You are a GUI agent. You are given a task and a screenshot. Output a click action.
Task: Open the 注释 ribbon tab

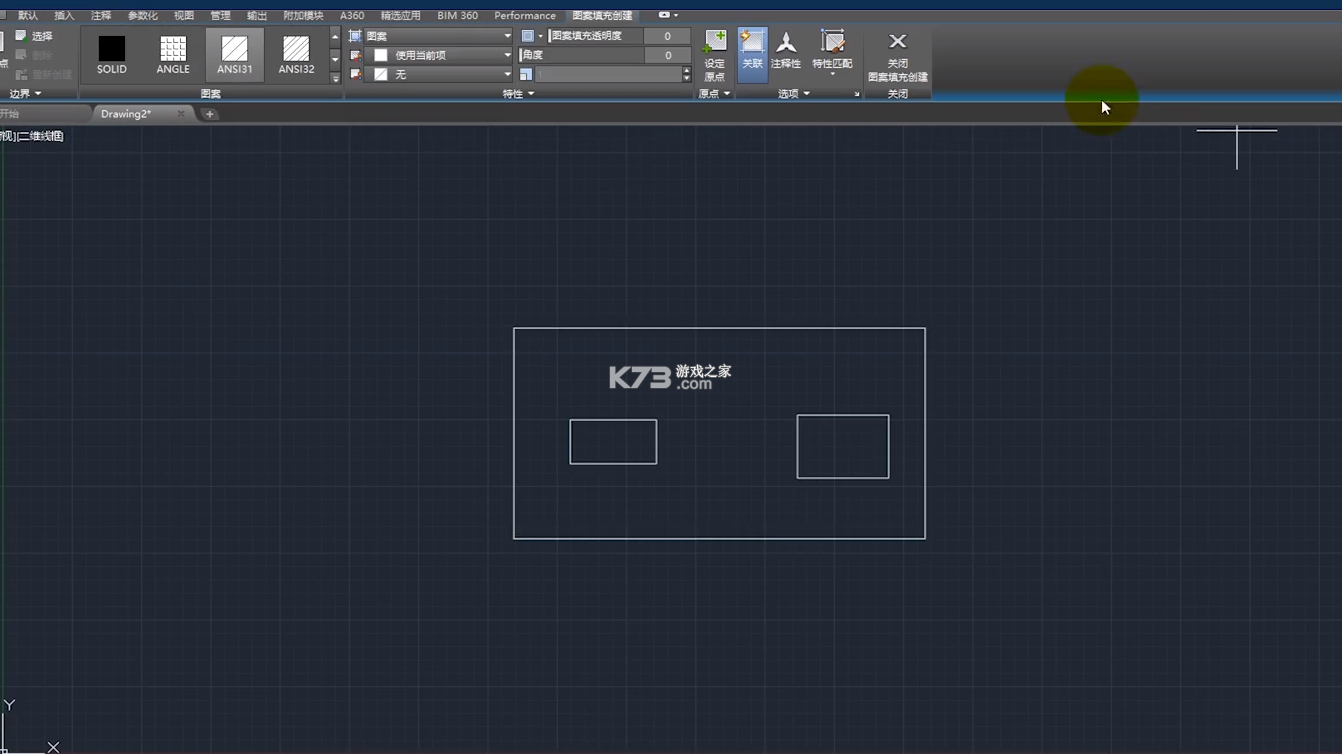(101, 15)
